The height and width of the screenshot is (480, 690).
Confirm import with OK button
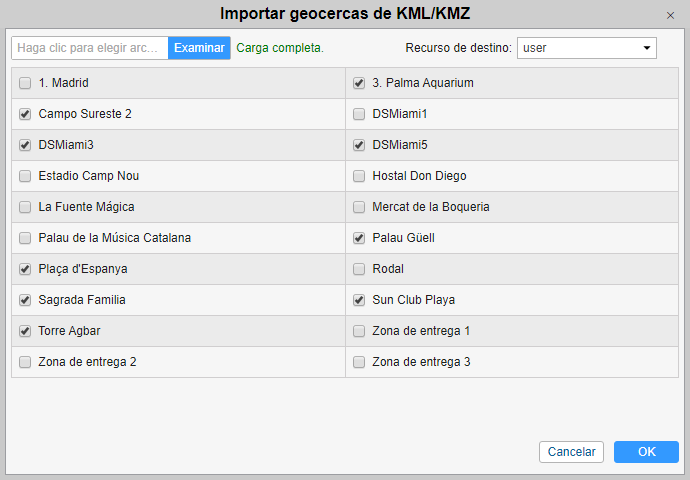646,452
